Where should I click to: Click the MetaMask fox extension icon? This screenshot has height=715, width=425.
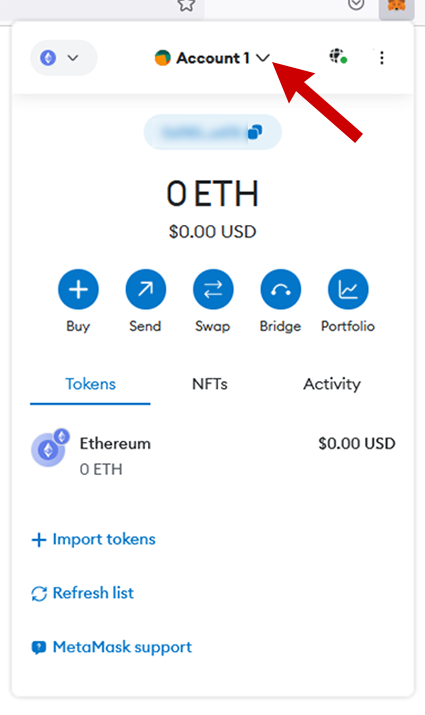[x=396, y=6]
